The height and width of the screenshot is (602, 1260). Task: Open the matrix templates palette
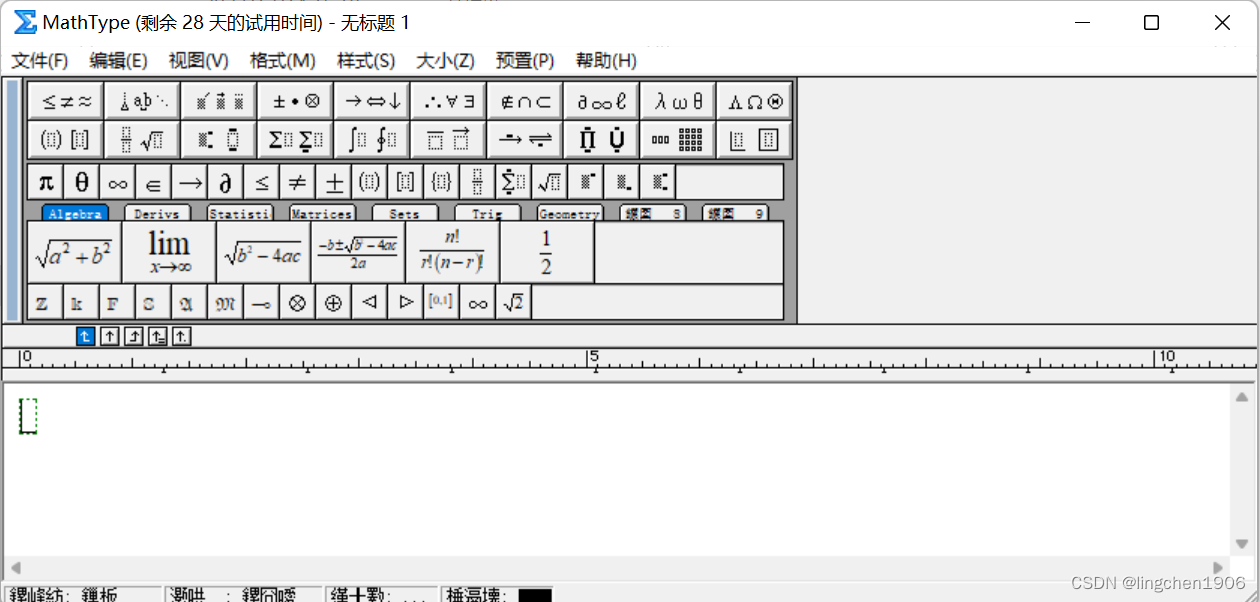[x=678, y=139]
